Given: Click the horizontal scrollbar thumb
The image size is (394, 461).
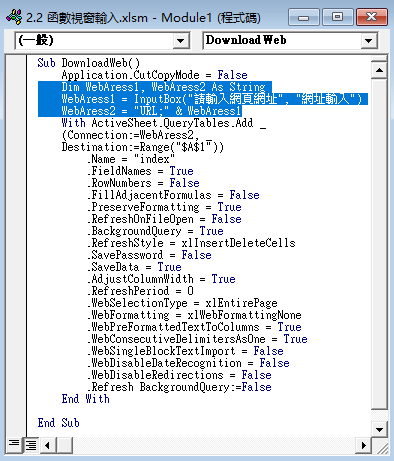Looking at the screenshot, I should tap(64, 445).
